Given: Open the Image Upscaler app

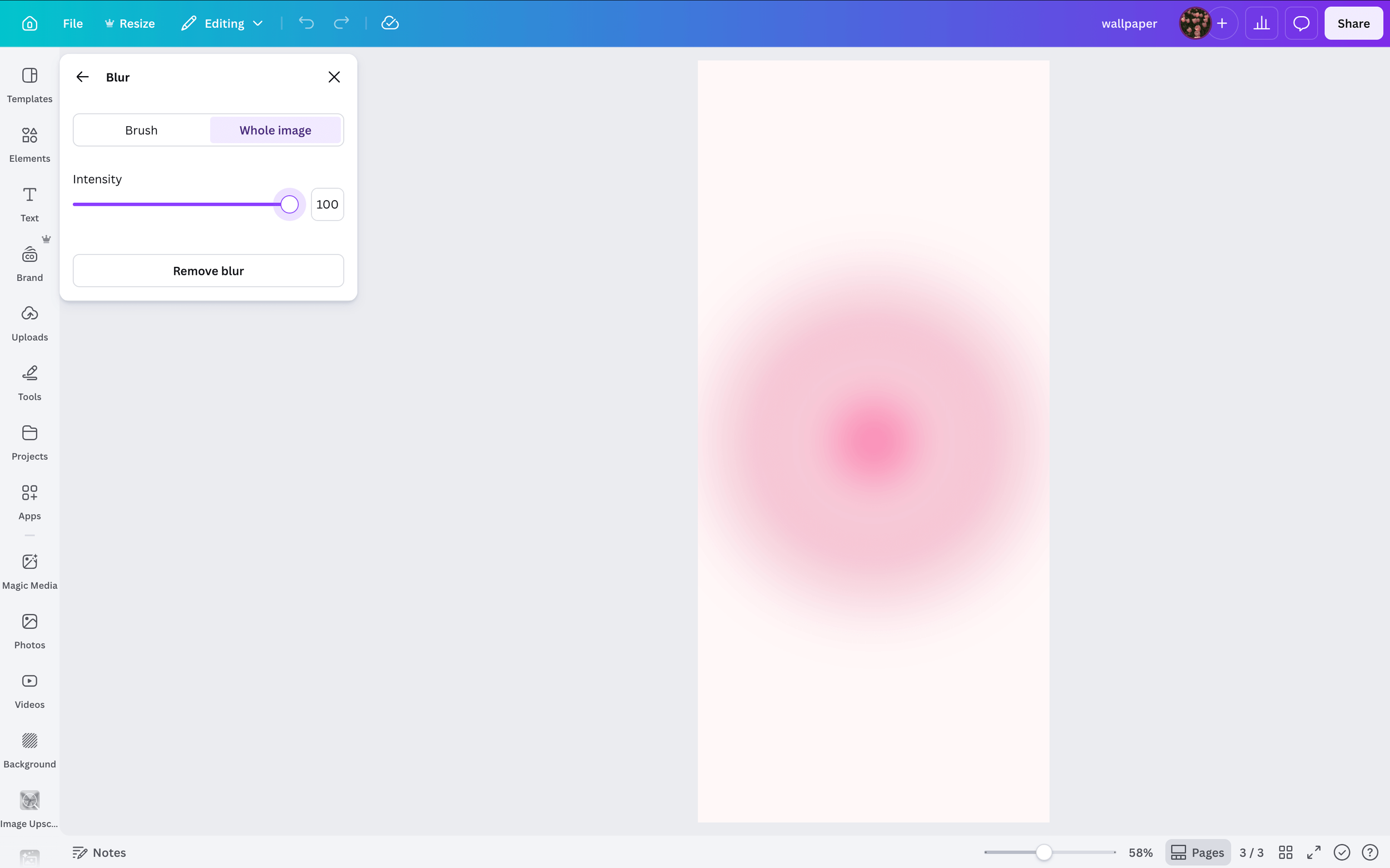Looking at the screenshot, I should click(x=29, y=809).
